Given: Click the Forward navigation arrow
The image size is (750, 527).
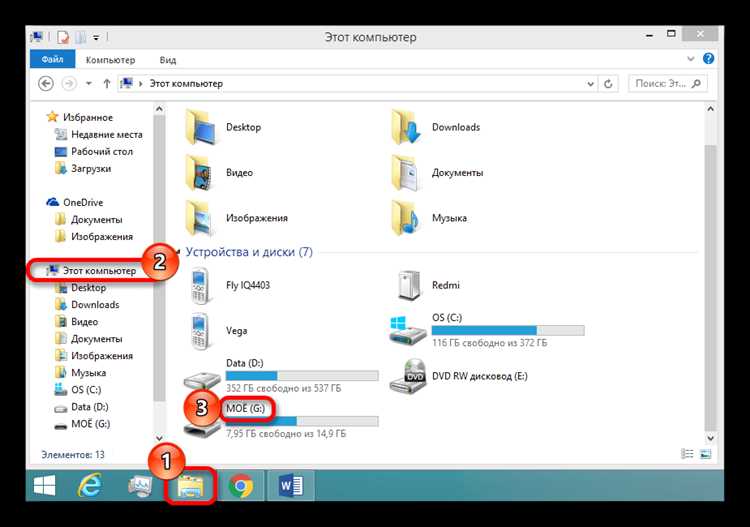Looking at the screenshot, I should [x=69, y=84].
